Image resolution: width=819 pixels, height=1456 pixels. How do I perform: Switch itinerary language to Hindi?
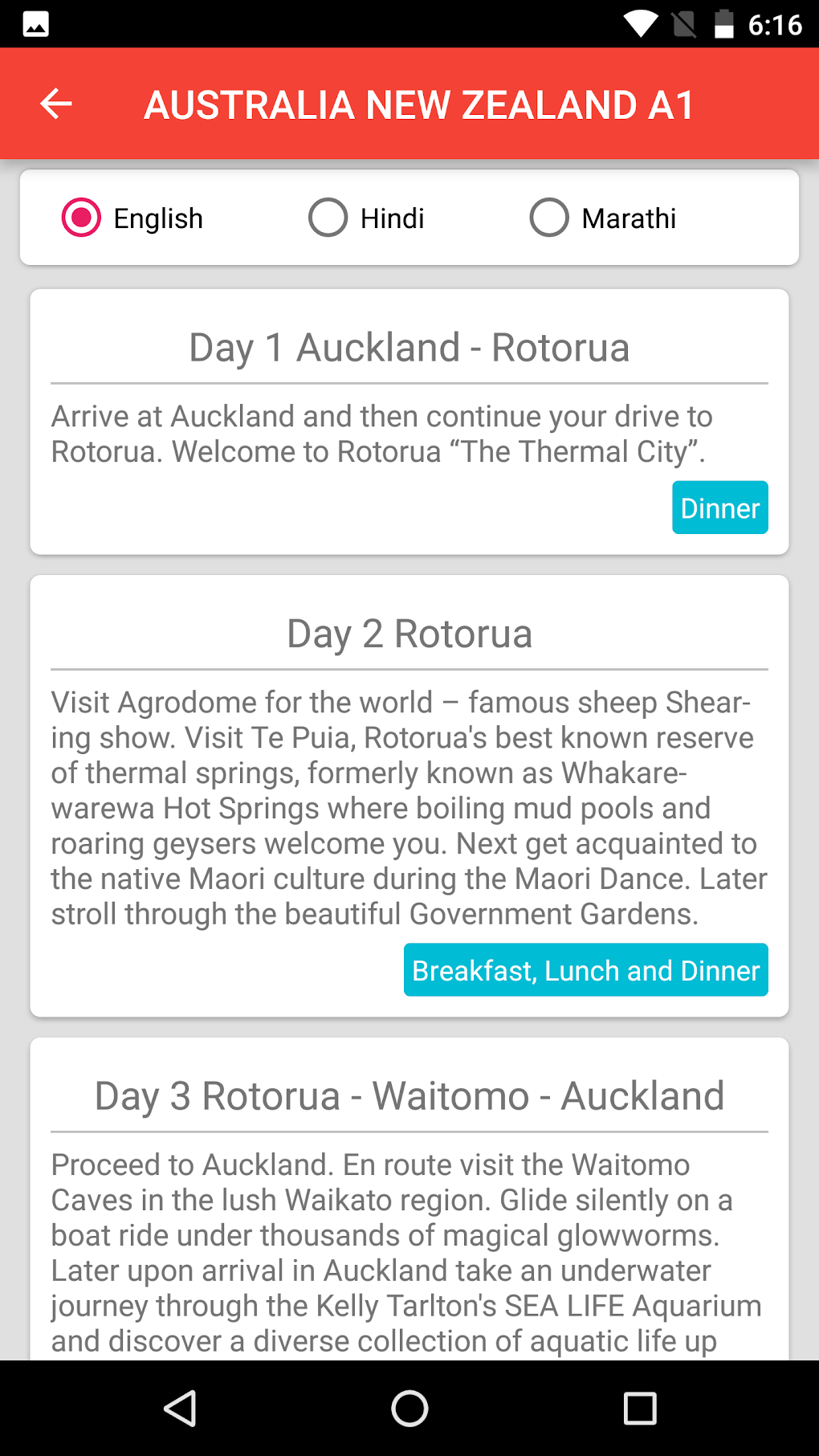pyautogui.click(x=328, y=218)
